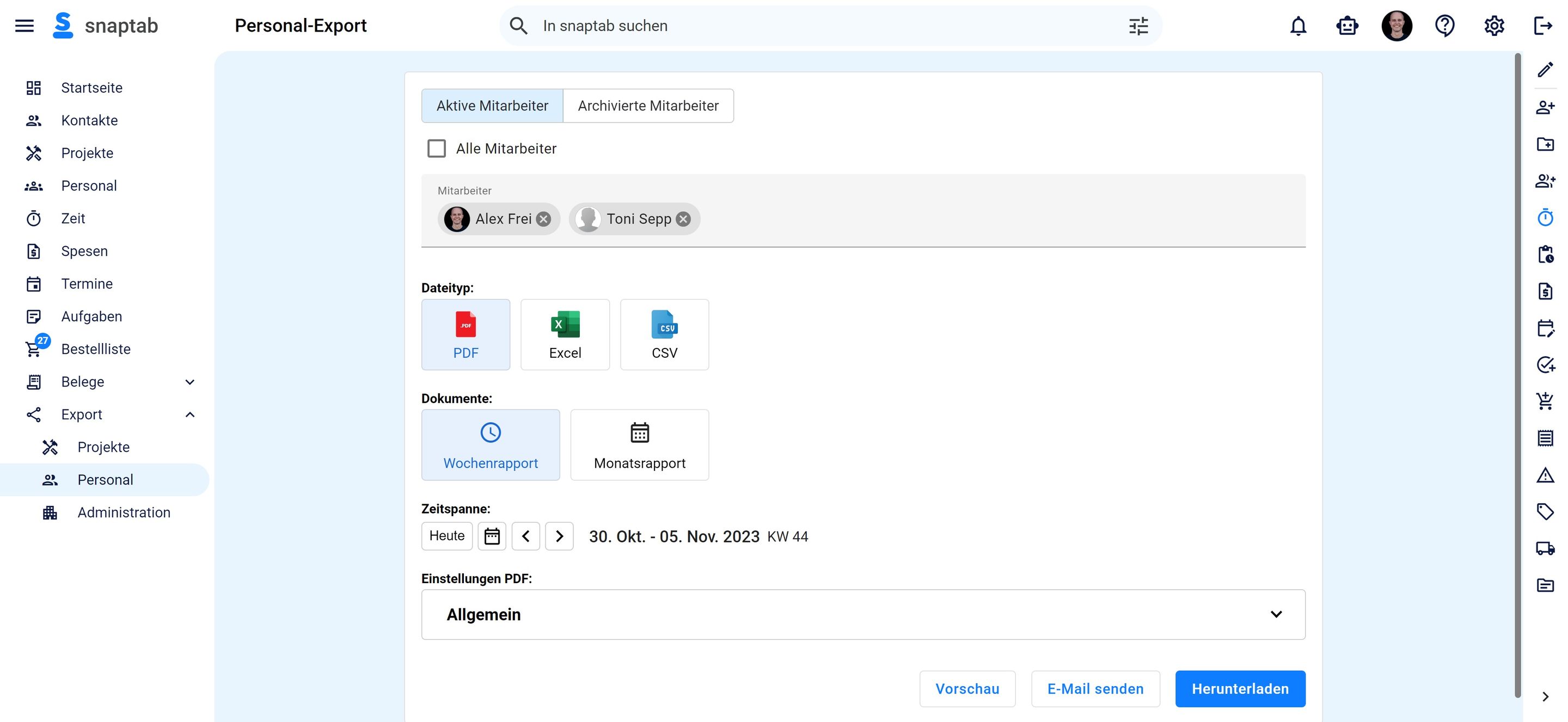Click forward arrow to advance week
This screenshot has width=1568, height=722.
click(x=559, y=536)
